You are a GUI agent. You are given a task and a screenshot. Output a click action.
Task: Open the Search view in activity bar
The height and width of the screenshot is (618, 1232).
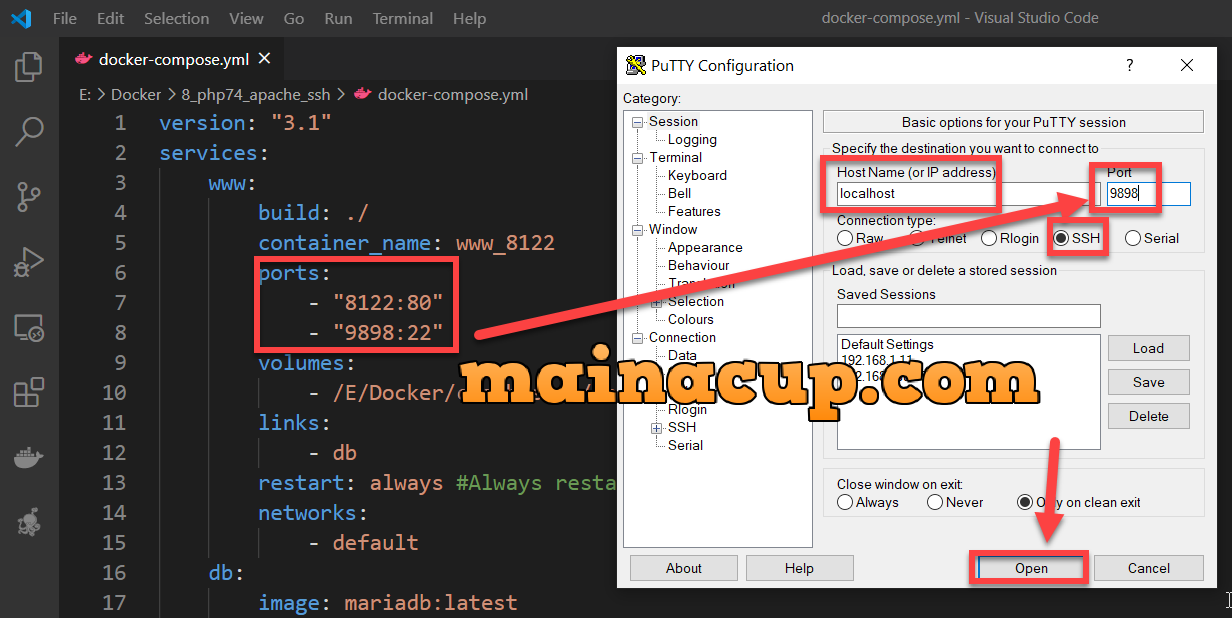[29, 130]
